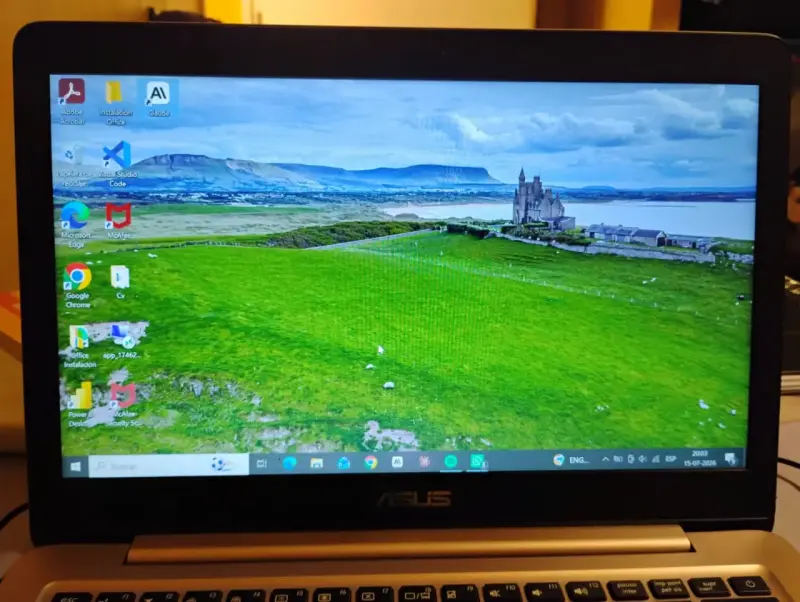Select the McAfee desktop shortcut
This screenshot has height=602, width=800.
point(118,220)
